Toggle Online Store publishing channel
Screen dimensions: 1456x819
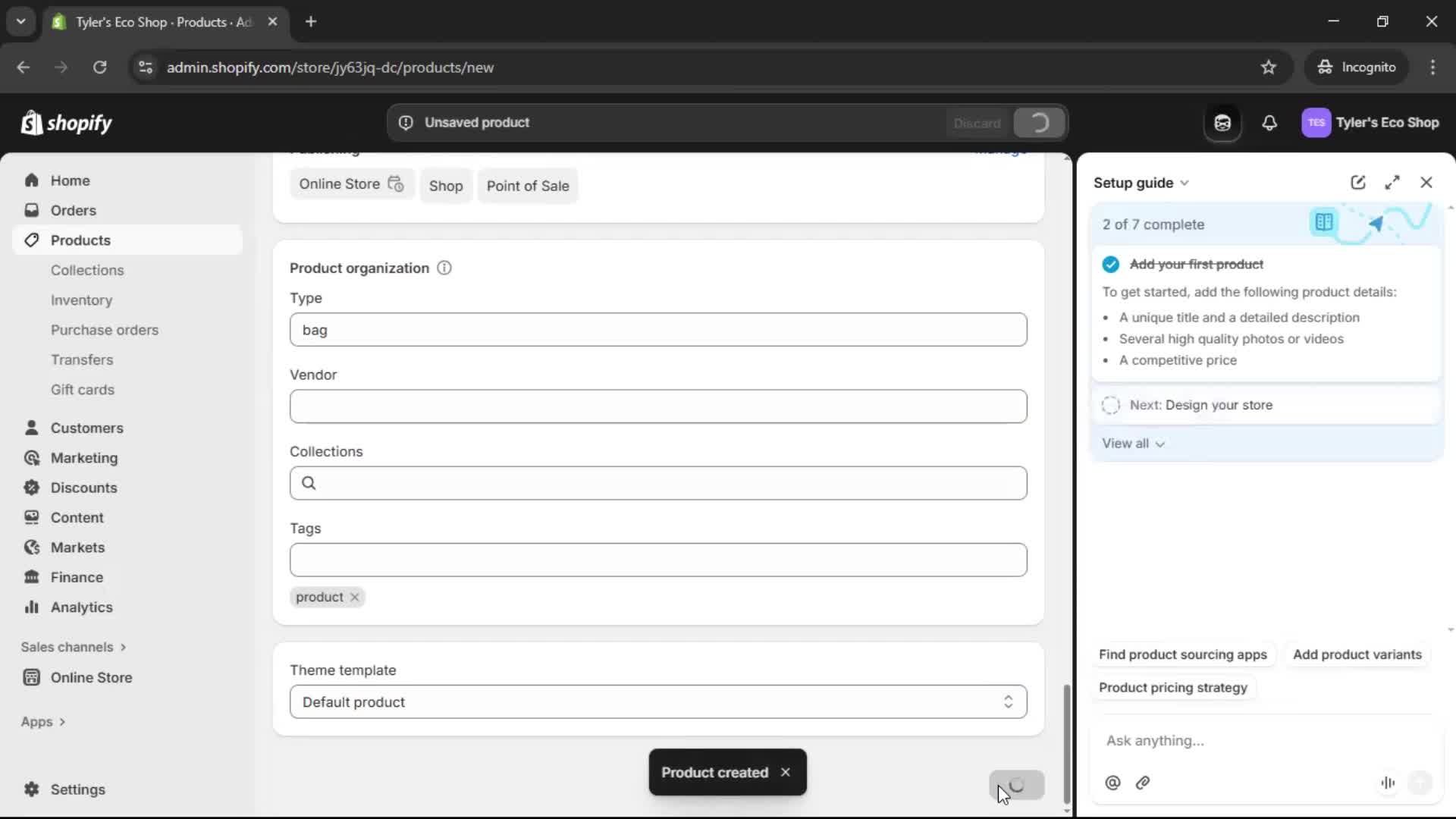pyautogui.click(x=351, y=185)
